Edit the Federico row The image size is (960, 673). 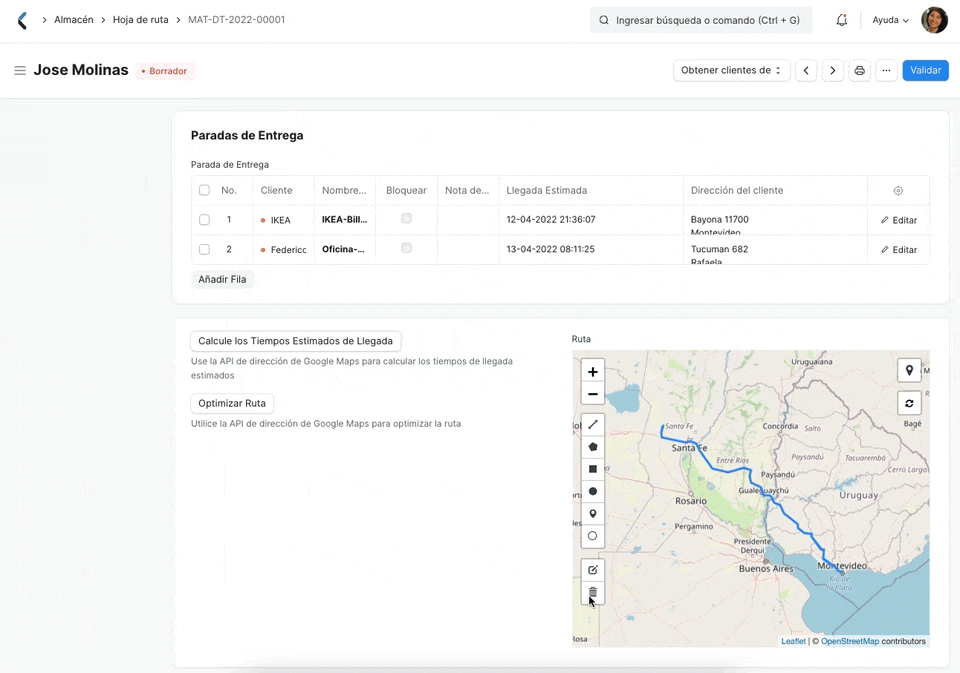[899, 250]
